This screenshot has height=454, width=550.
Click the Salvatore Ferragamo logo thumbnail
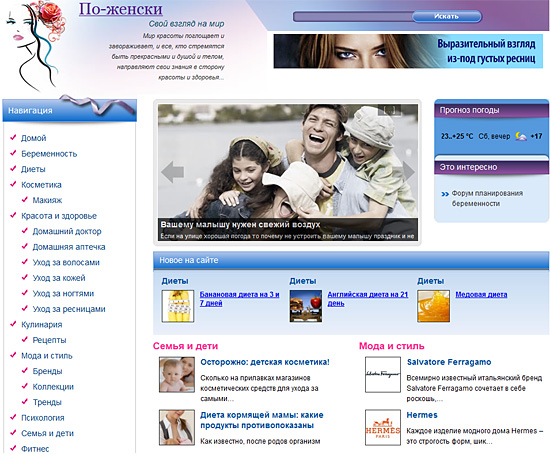[383, 375]
